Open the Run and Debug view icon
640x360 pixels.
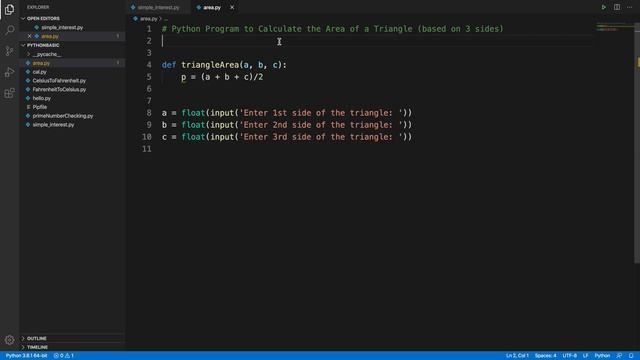tap(9, 72)
